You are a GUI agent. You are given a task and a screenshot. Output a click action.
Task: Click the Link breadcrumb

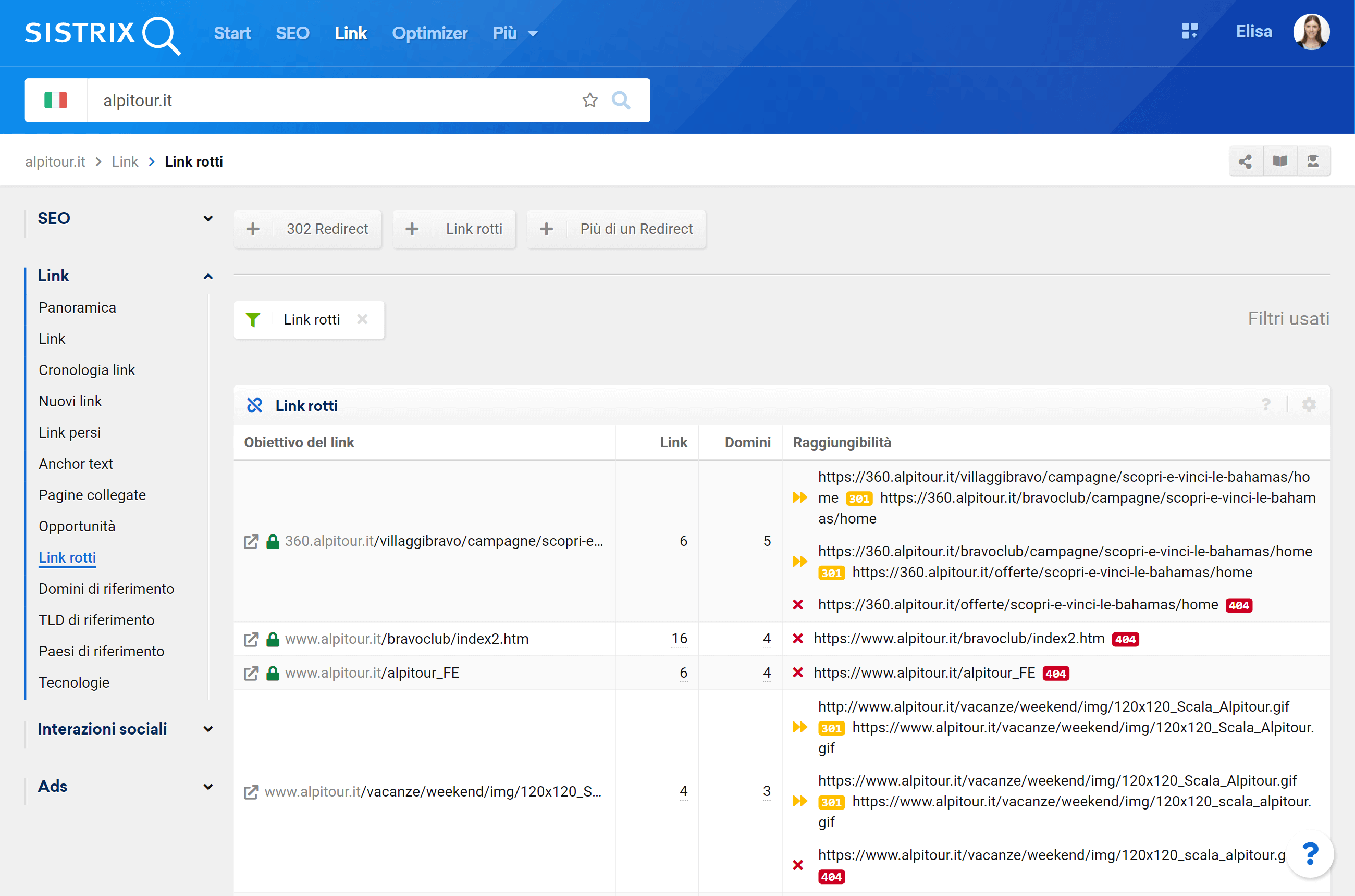pyautogui.click(x=125, y=161)
